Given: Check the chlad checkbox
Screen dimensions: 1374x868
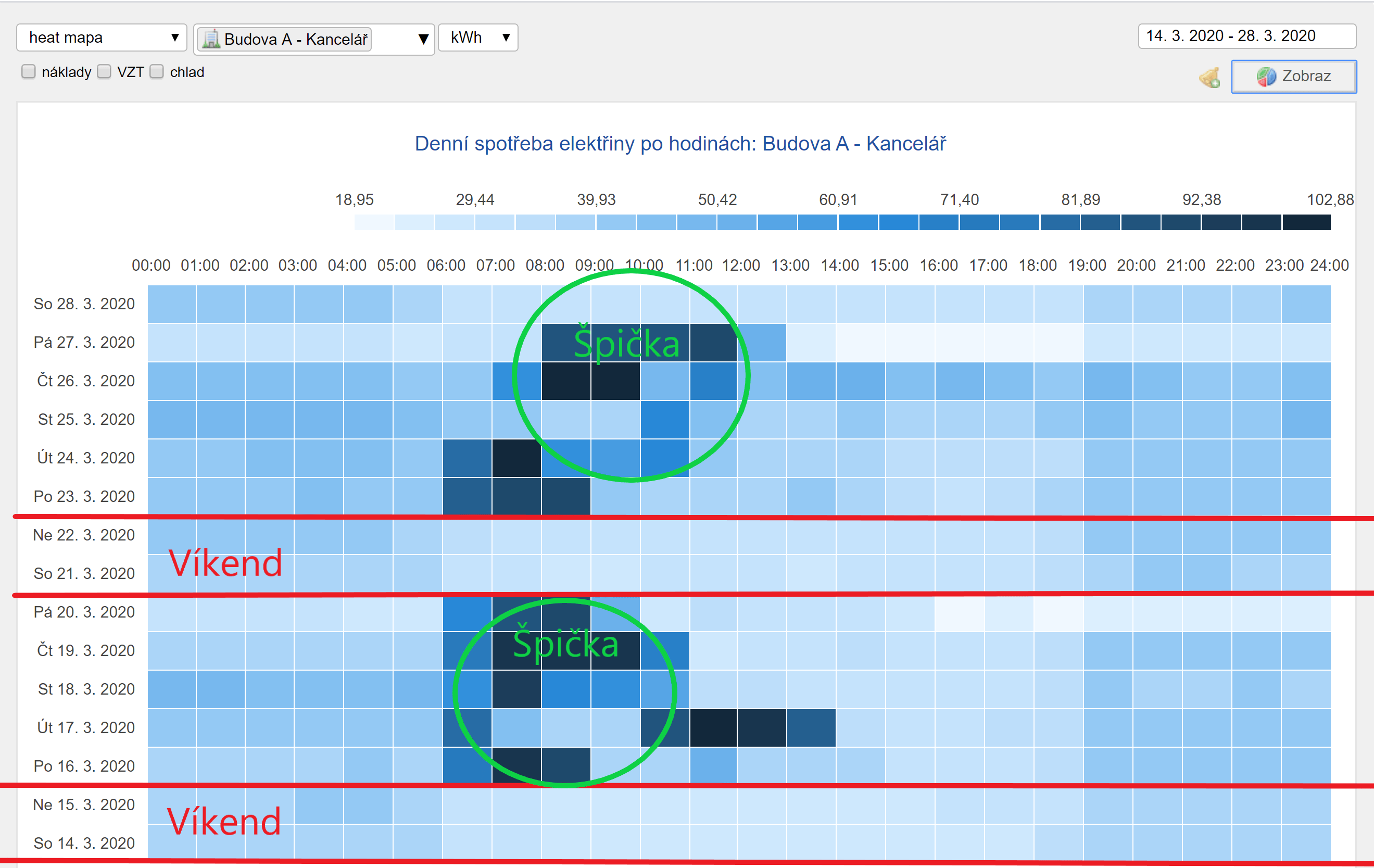Looking at the screenshot, I should (x=157, y=72).
